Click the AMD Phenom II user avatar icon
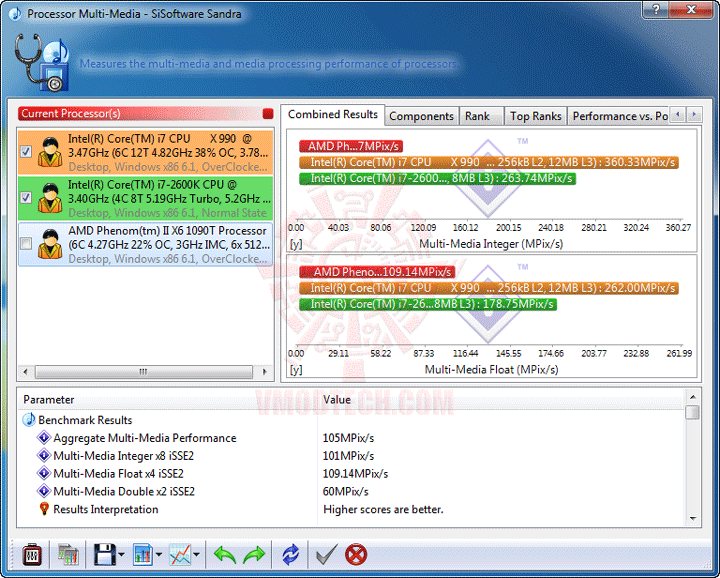 pyautogui.click(x=50, y=244)
